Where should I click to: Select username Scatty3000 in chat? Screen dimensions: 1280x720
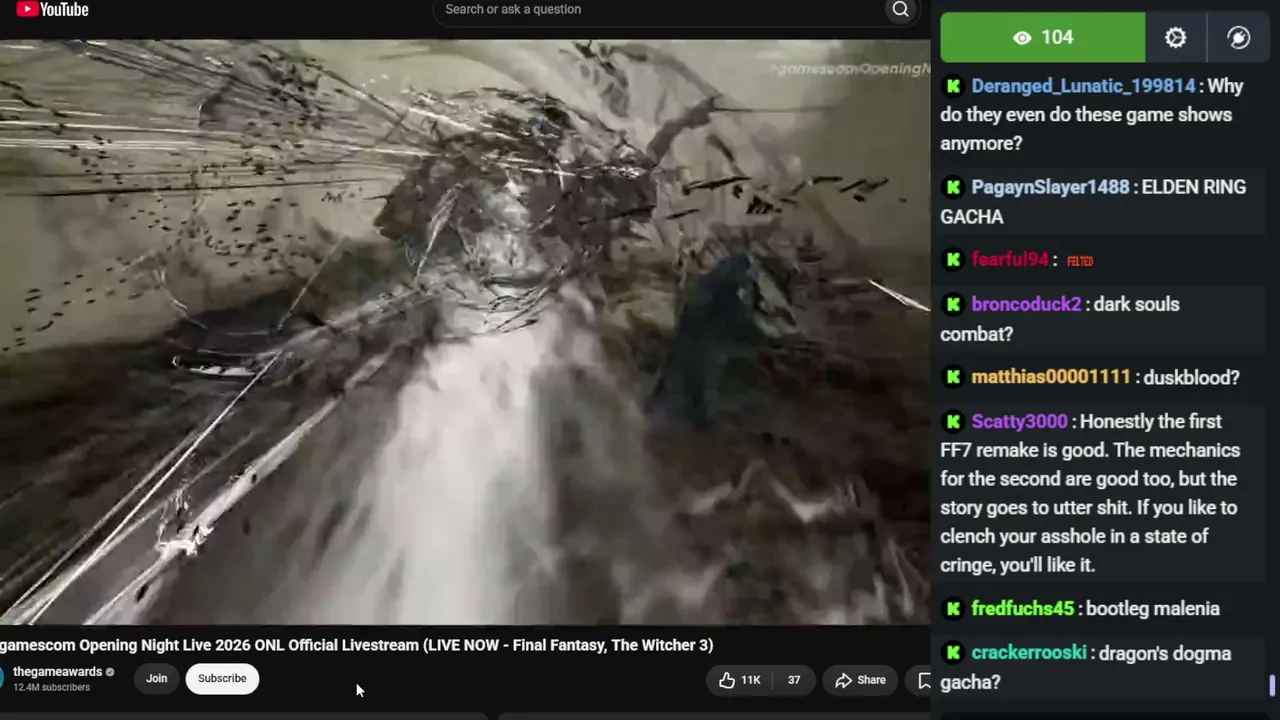coord(1019,421)
